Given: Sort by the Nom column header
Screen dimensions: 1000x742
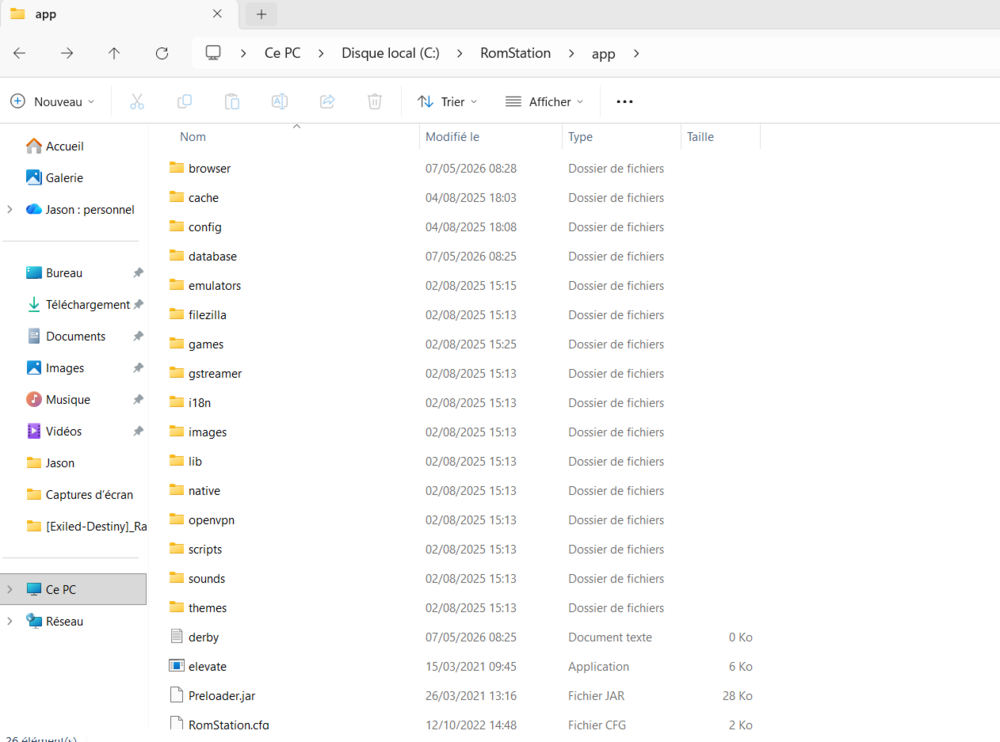Looking at the screenshot, I should (x=193, y=137).
